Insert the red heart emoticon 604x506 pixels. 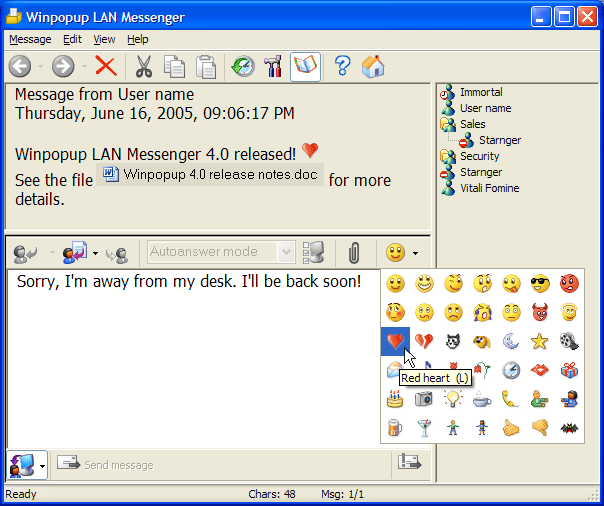395,341
